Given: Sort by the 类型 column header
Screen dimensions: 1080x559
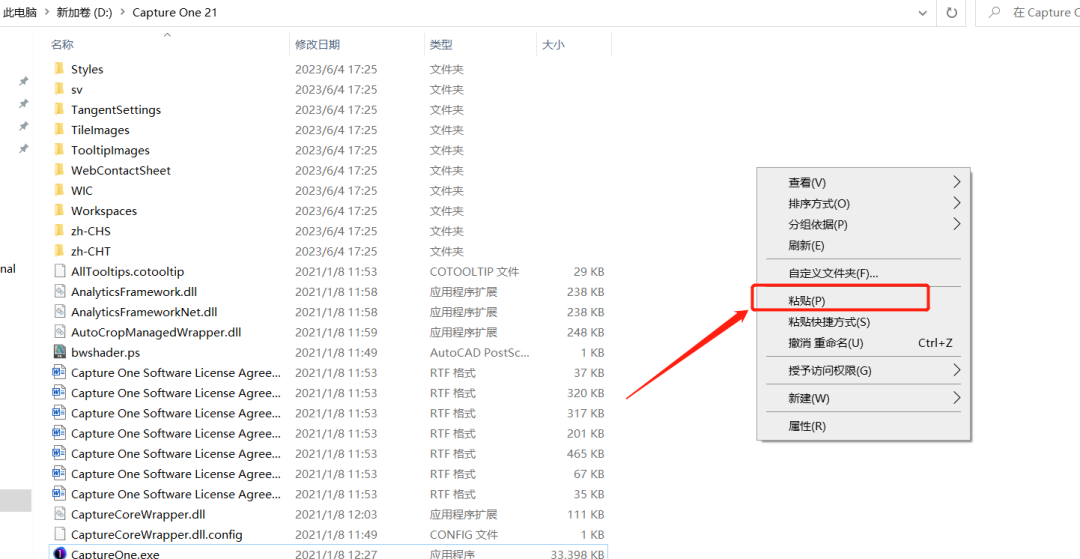Looking at the screenshot, I should 441,45.
